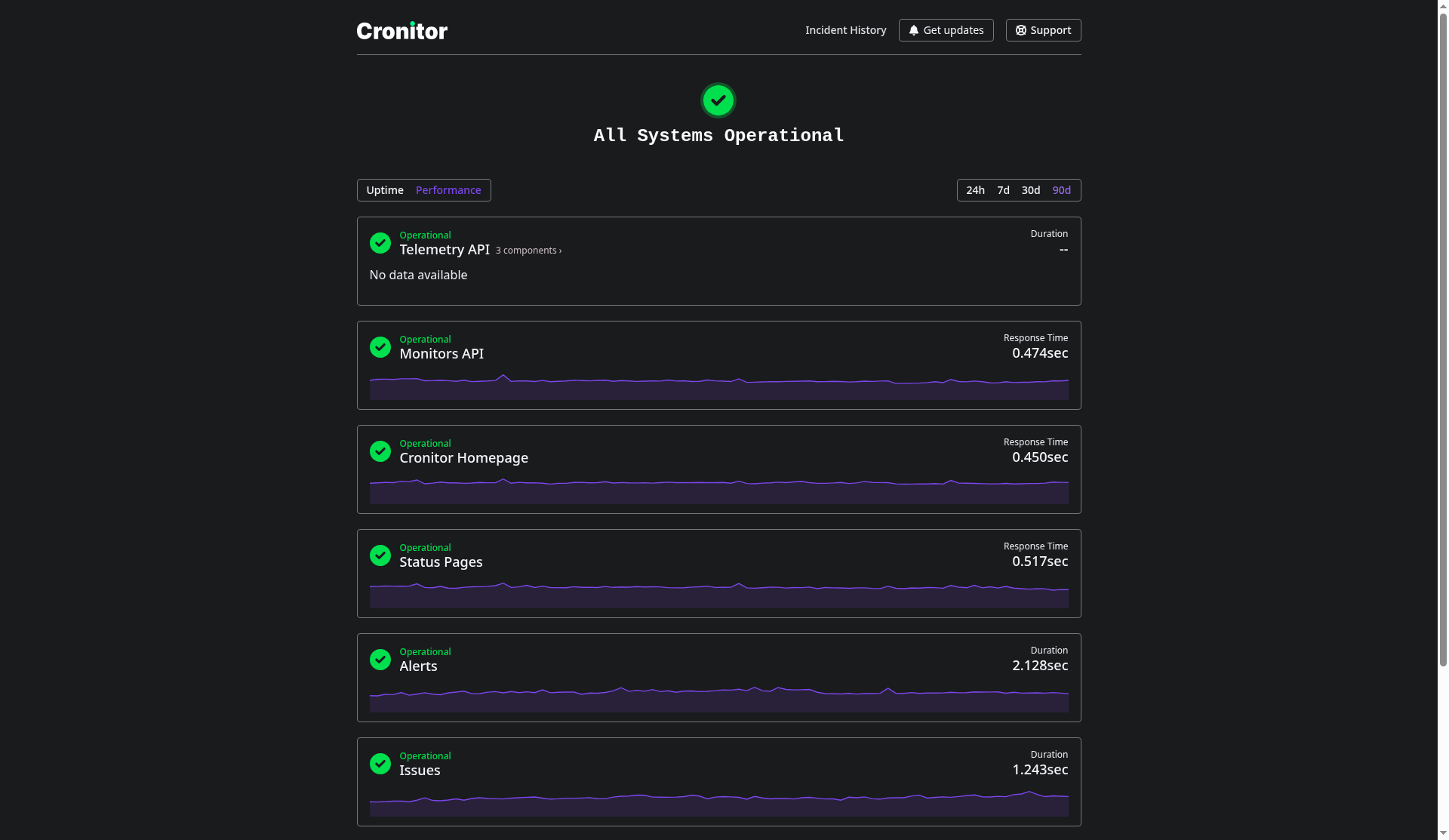Click the 1.243sec duration value
The height and width of the screenshot is (840, 1449).
1040,770
